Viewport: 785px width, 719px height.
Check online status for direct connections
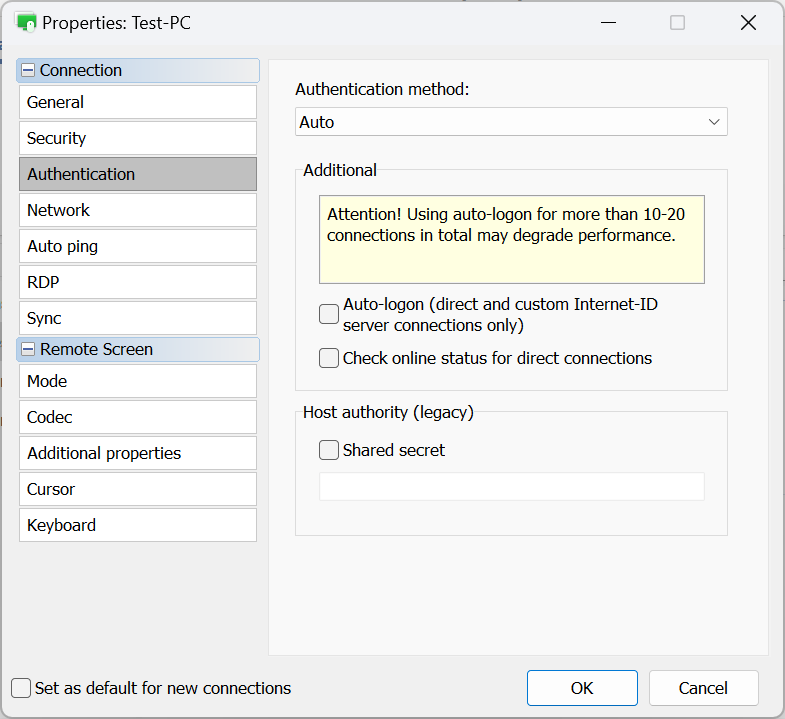[x=329, y=358]
